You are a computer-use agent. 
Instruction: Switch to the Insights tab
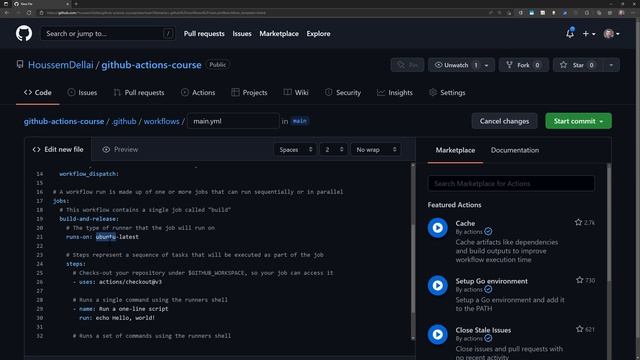(x=395, y=93)
